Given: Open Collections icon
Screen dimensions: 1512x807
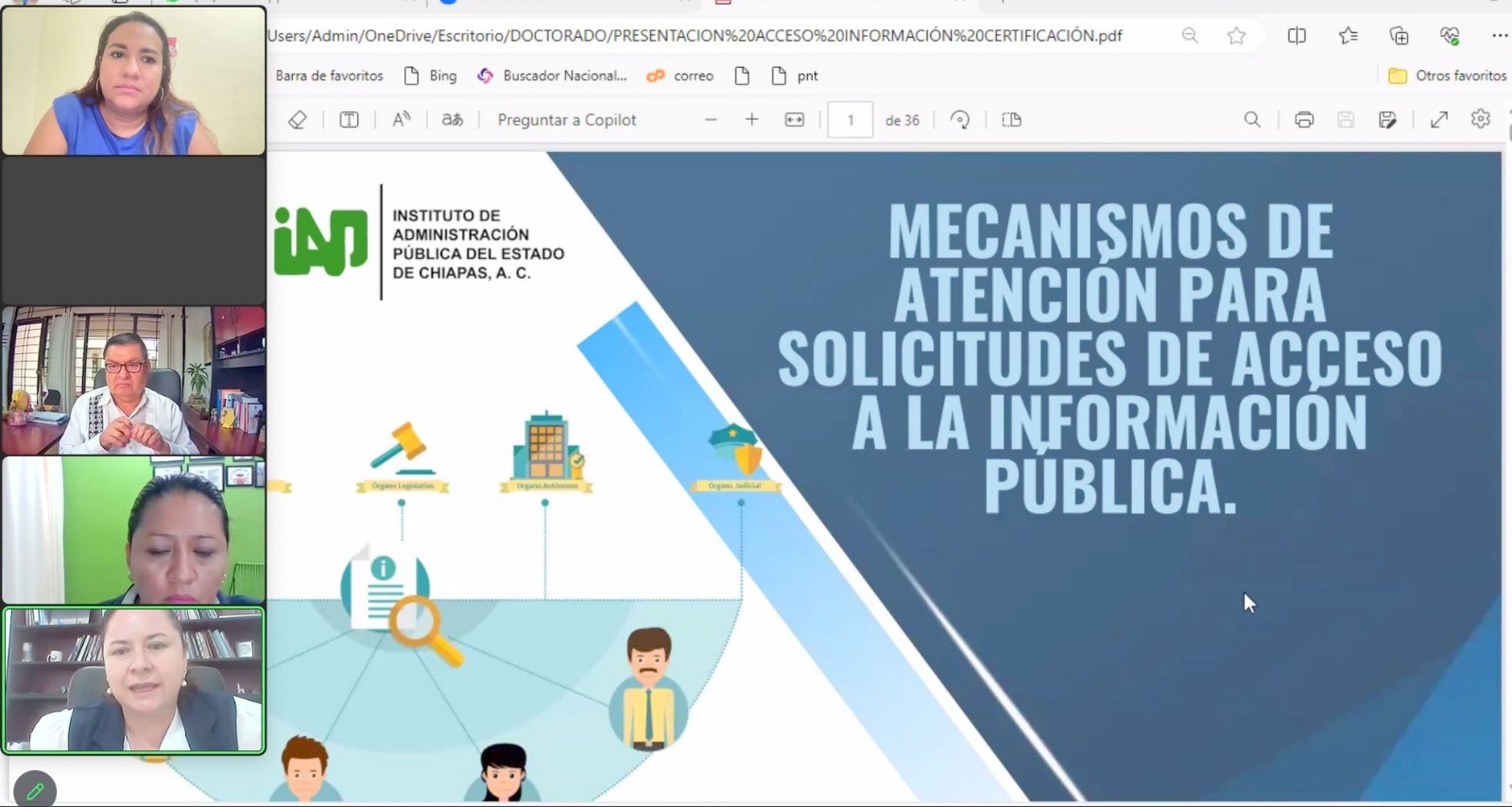Looking at the screenshot, I should click(1399, 36).
